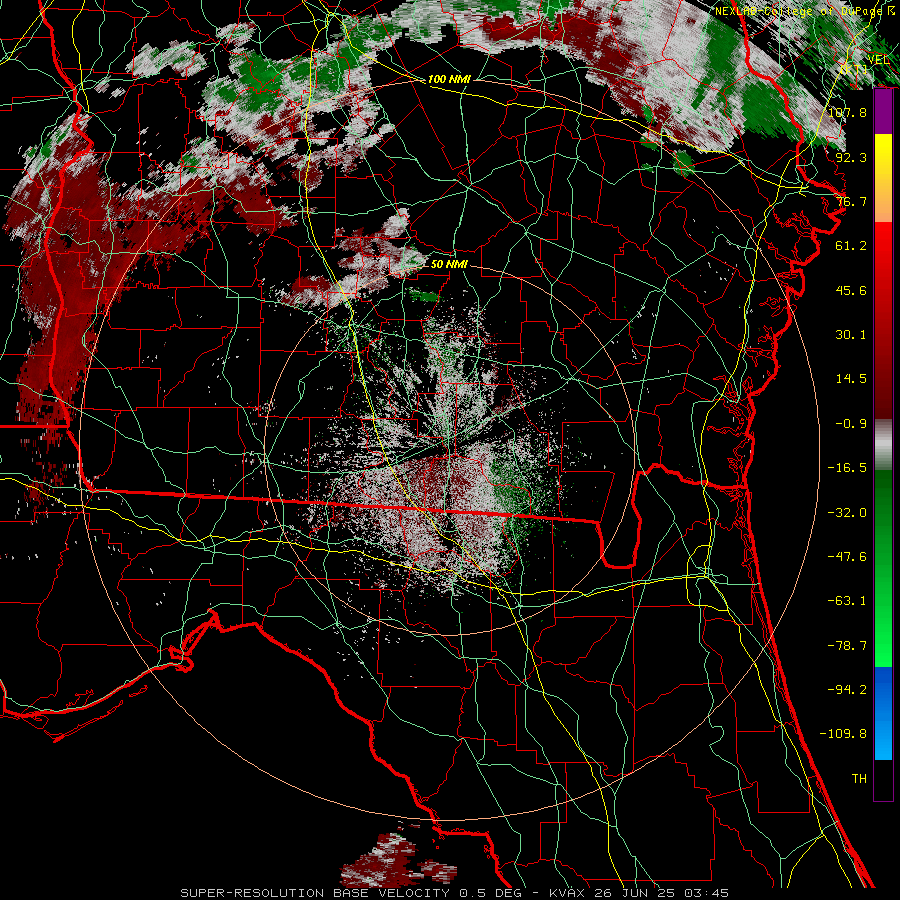This screenshot has width=900, height=900.
Task: Click the 50 NMI range ring label
Action: pos(449,264)
